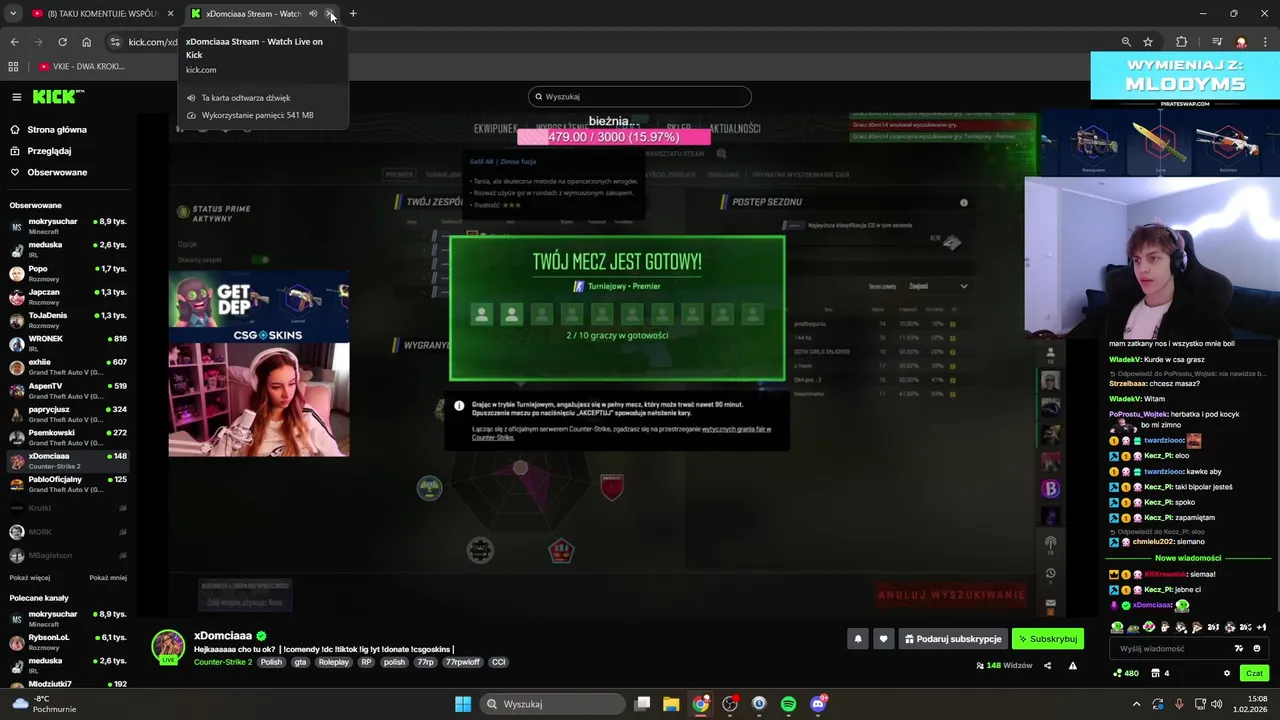Go back in browser history

tap(14, 42)
